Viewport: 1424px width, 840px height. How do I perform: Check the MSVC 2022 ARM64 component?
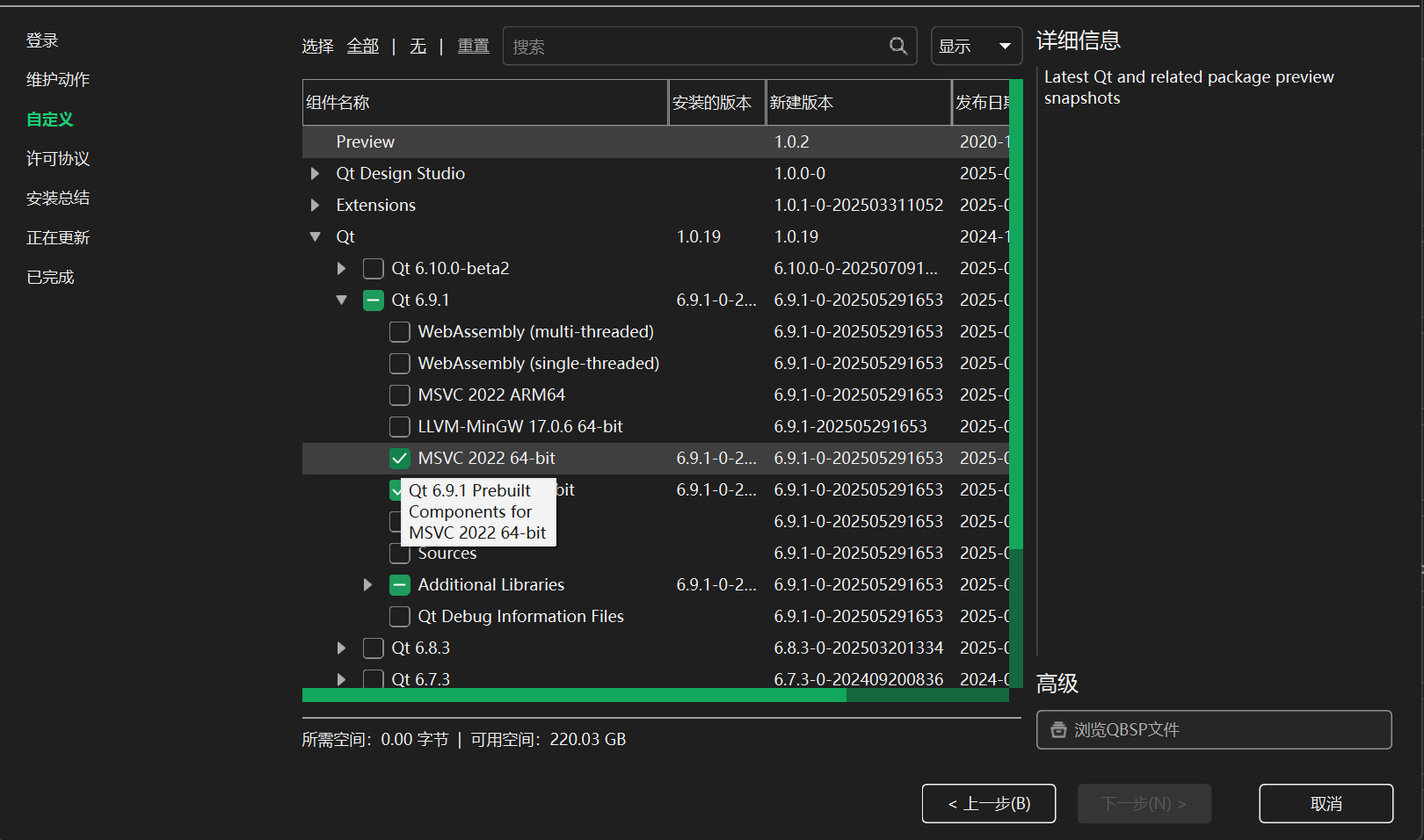coord(399,395)
